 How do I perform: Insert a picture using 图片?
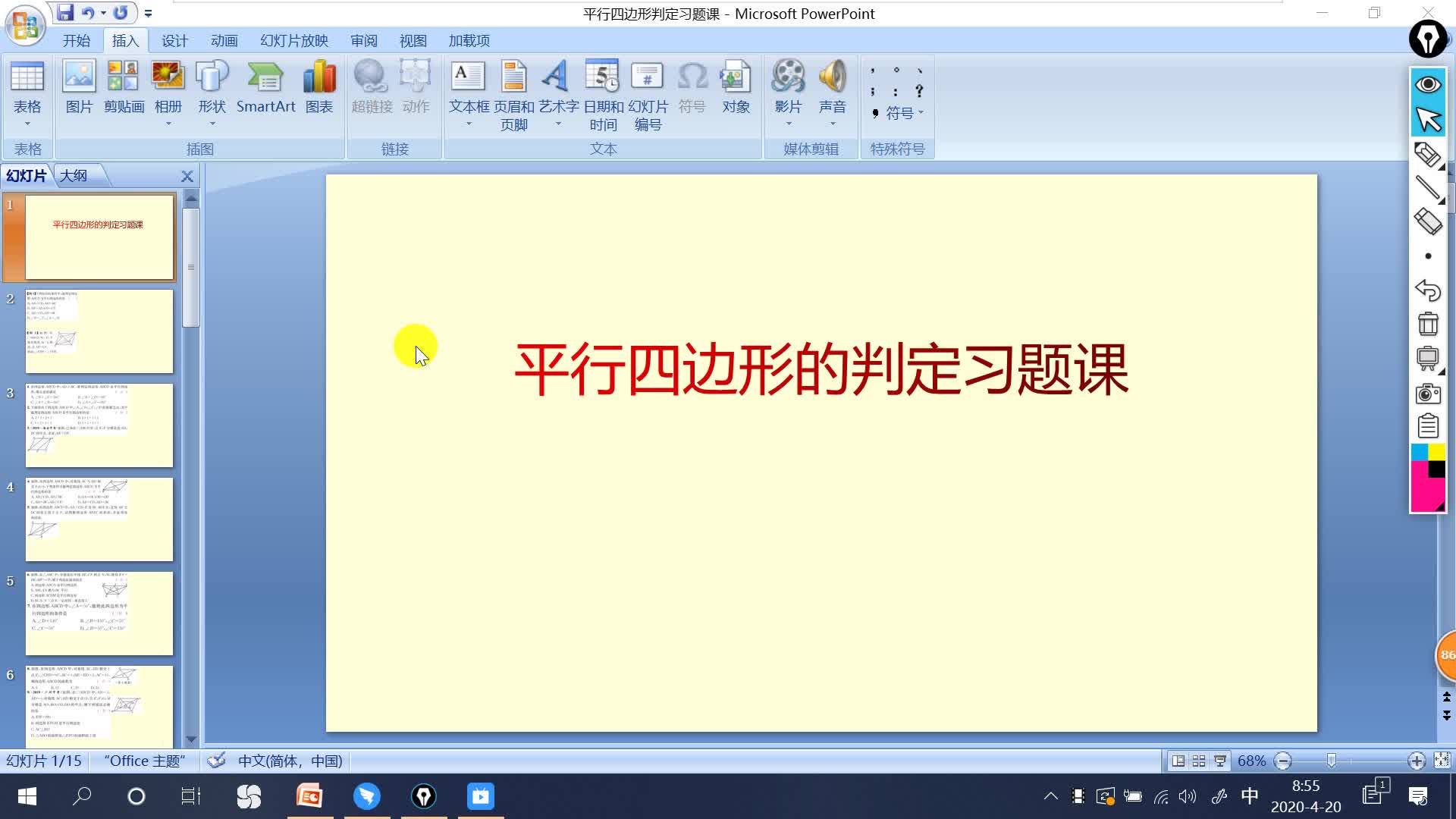(x=79, y=87)
